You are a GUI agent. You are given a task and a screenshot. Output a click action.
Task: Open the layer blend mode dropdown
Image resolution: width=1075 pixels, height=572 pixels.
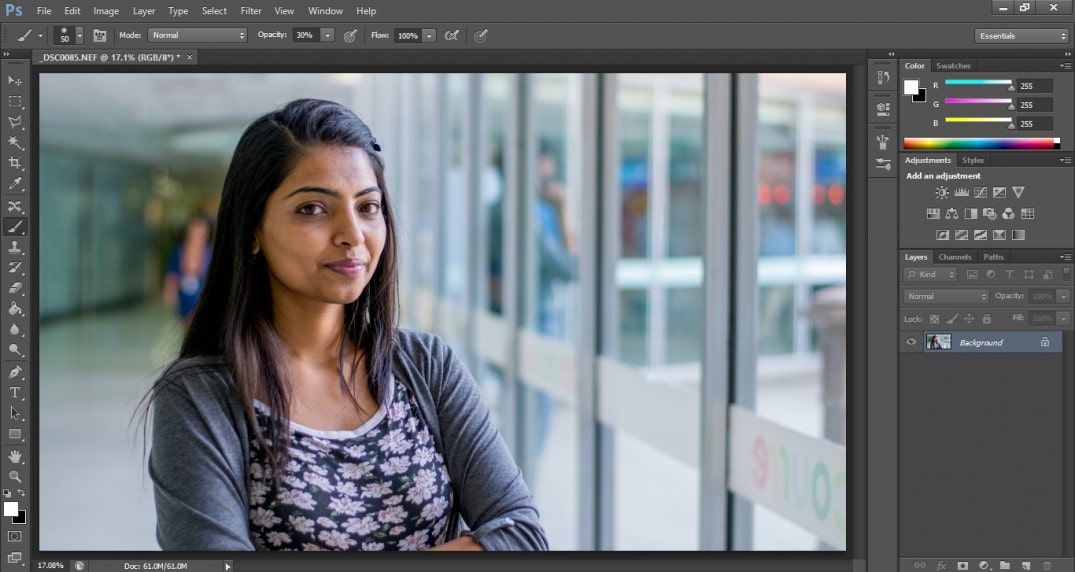pyautogui.click(x=946, y=296)
